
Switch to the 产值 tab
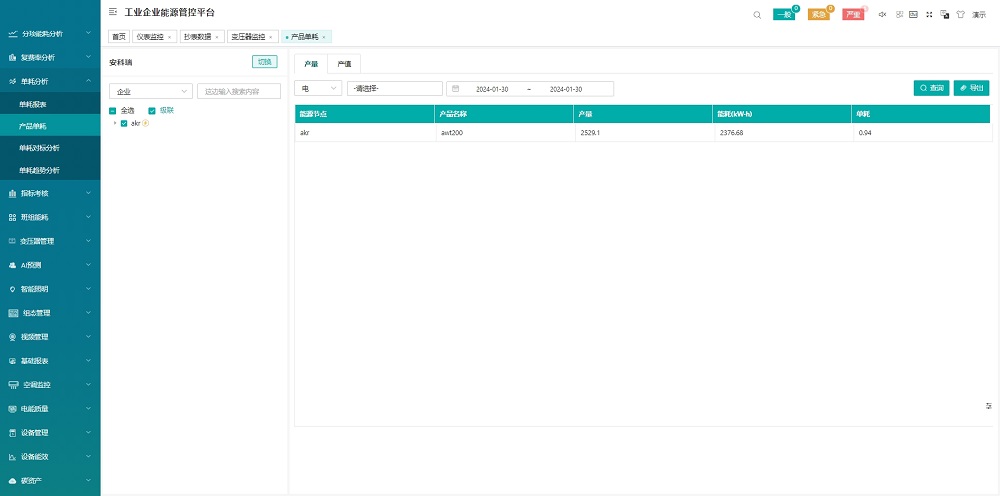point(343,64)
